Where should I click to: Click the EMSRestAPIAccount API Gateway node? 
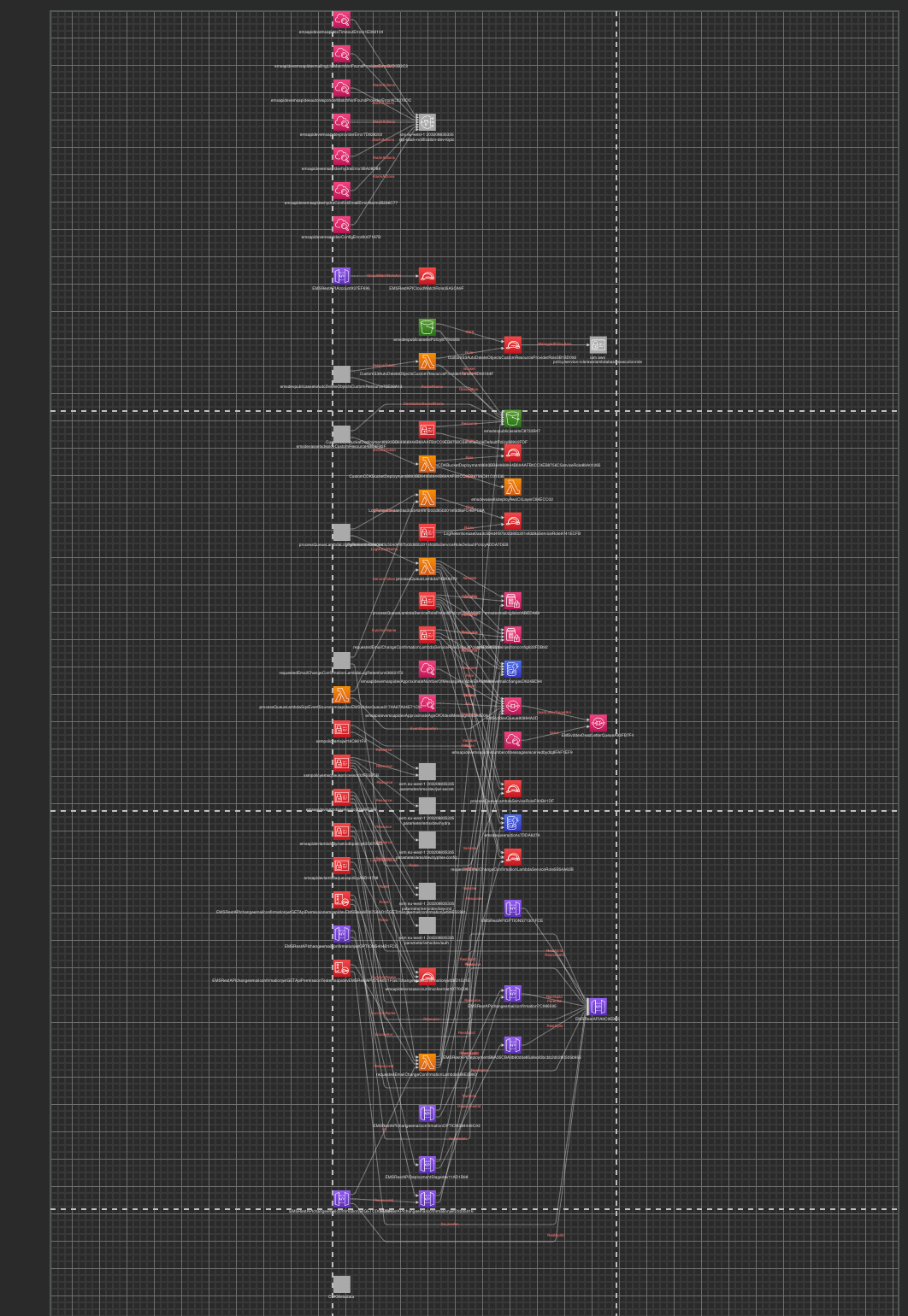(341, 276)
